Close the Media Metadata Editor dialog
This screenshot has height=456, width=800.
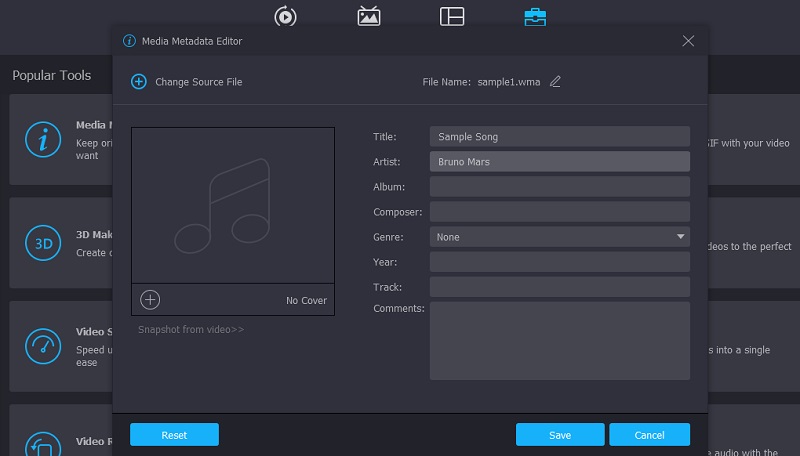coord(688,41)
